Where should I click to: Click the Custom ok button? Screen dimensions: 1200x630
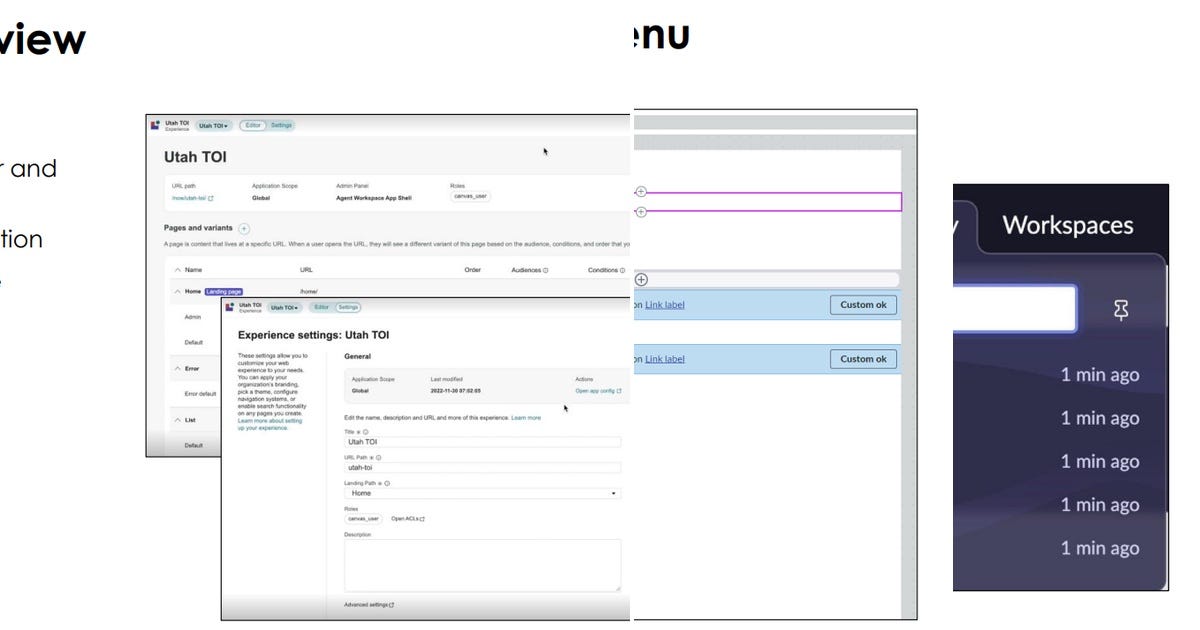(x=862, y=305)
